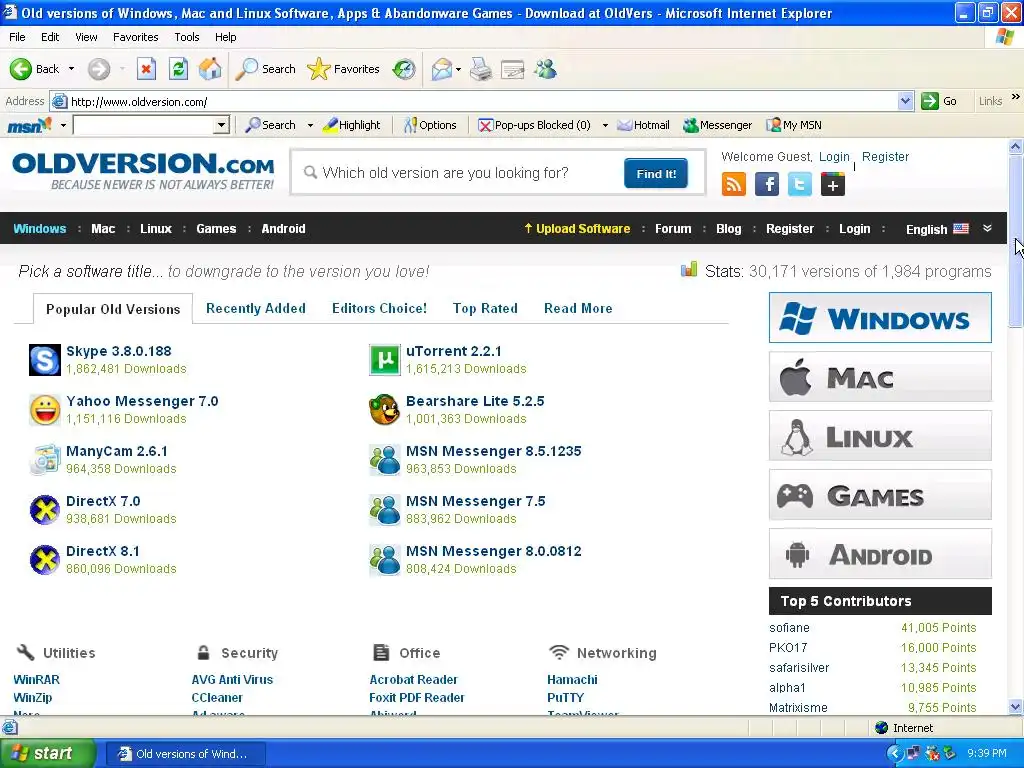Click the Games category banner
The width and height of the screenshot is (1024, 768).
point(880,495)
